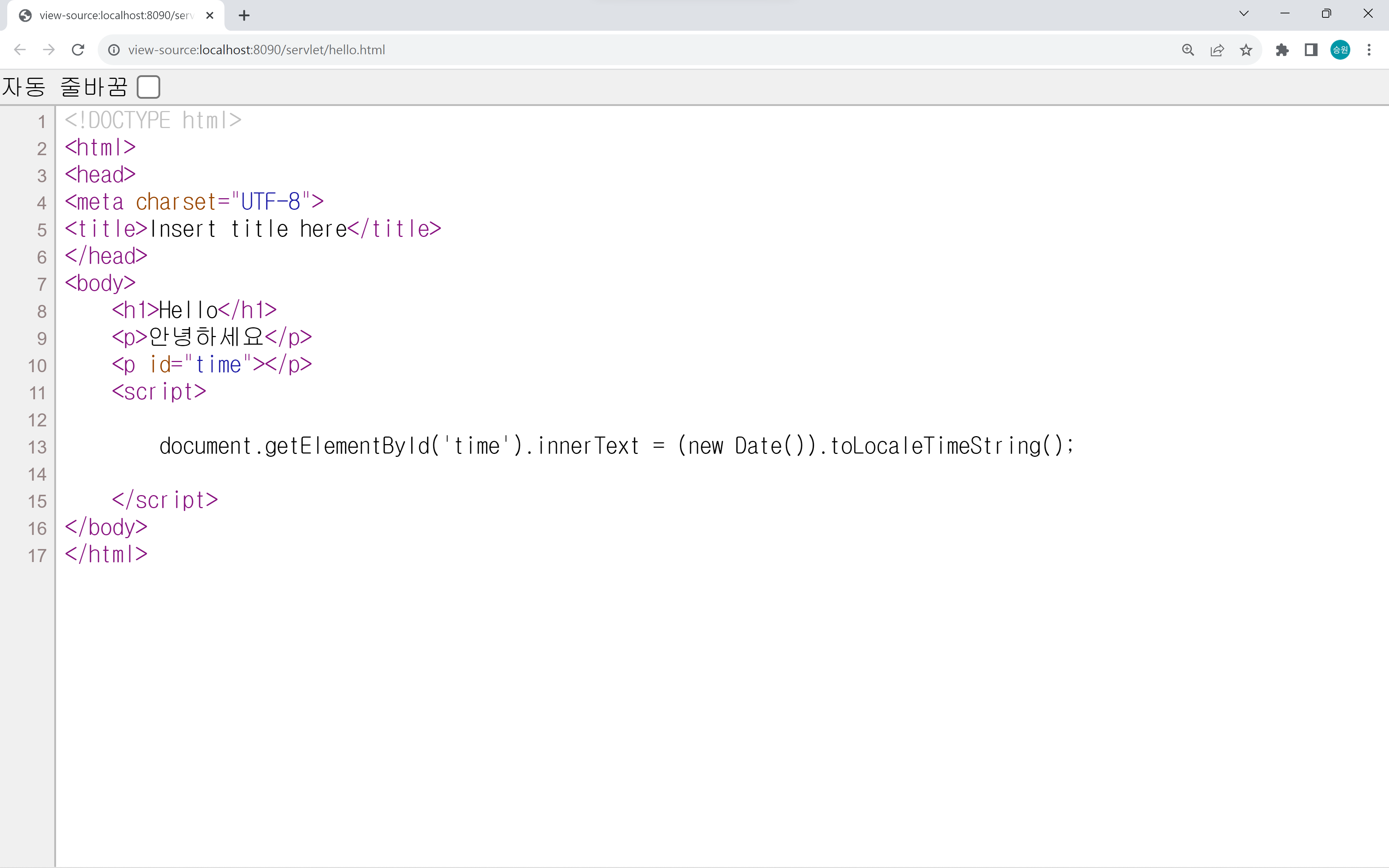Select the view-source:localhost tab
Image resolution: width=1389 pixels, height=868 pixels.
click(x=115, y=16)
